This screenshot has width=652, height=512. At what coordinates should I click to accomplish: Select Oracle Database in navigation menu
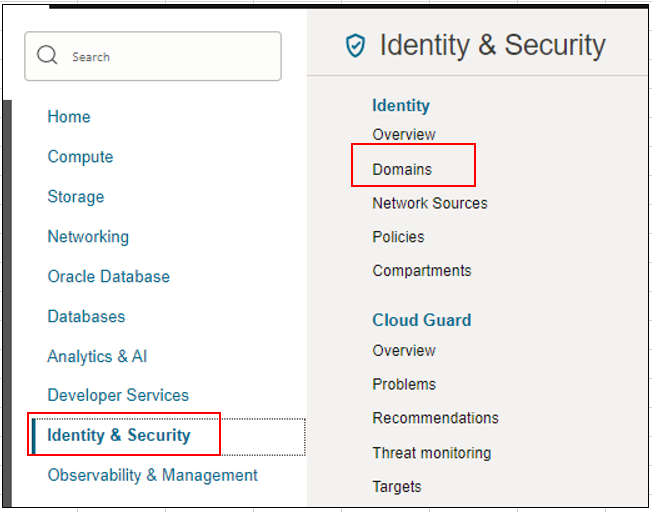pyautogui.click(x=109, y=277)
